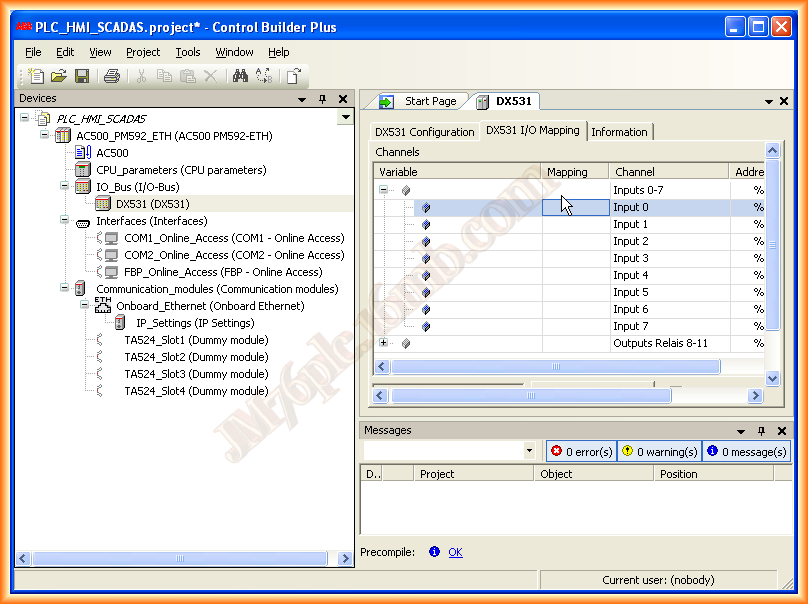Open the Project menu
Image resolution: width=808 pixels, height=604 pixels.
click(143, 52)
